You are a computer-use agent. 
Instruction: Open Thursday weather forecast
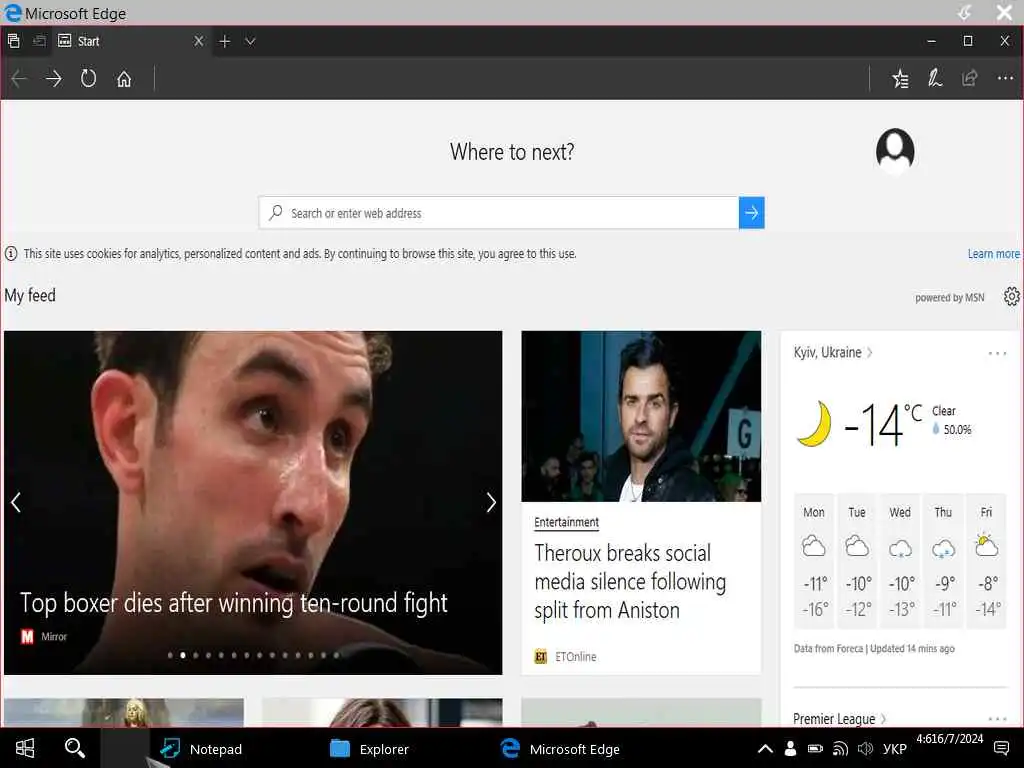[x=943, y=561]
